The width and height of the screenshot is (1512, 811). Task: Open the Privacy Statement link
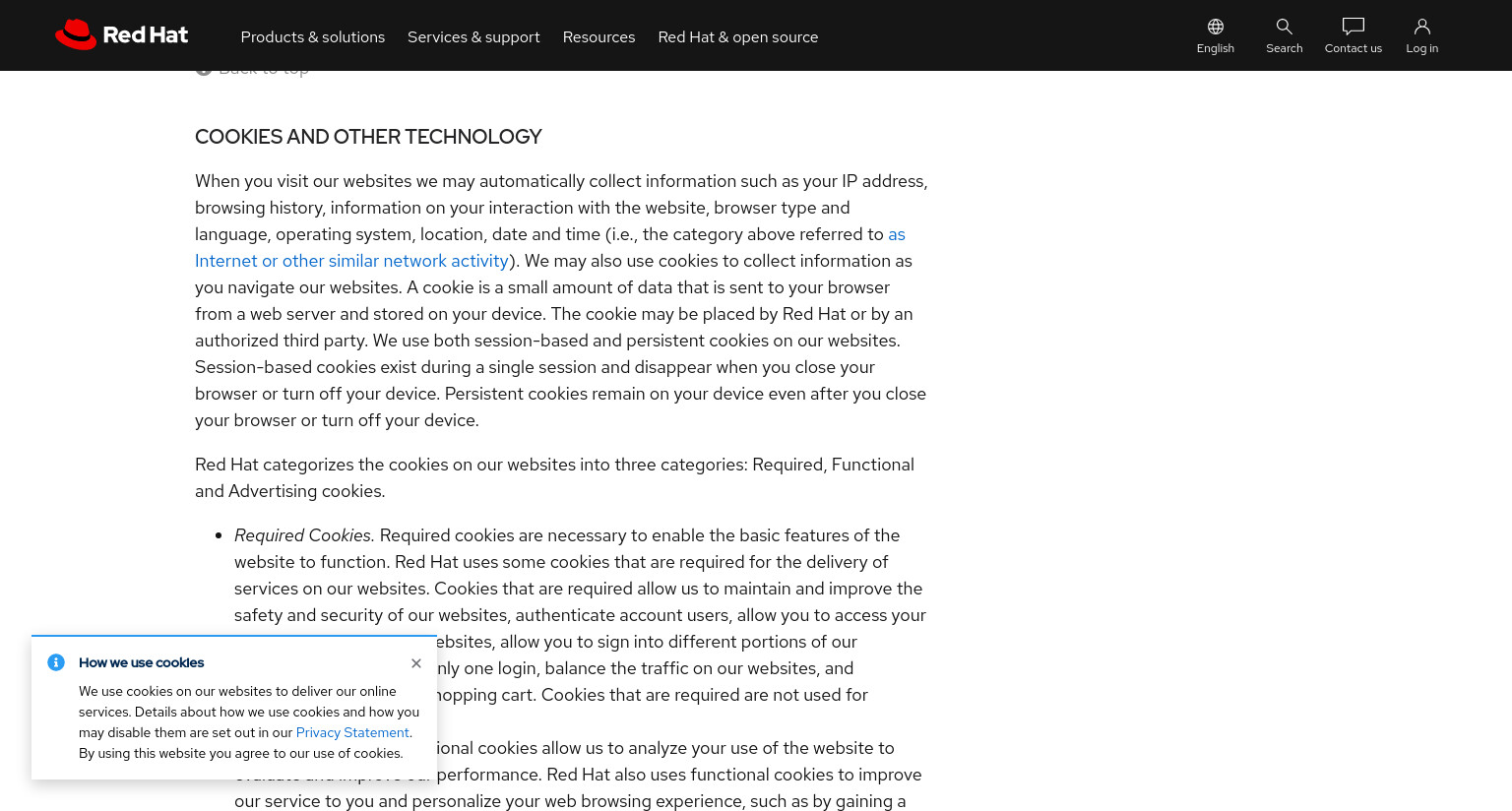coord(352,732)
